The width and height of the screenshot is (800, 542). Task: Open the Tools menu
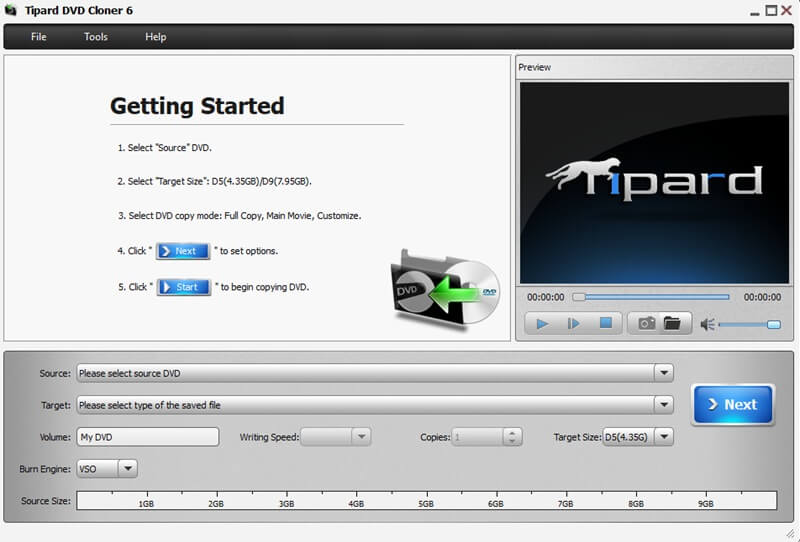click(96, 37)
